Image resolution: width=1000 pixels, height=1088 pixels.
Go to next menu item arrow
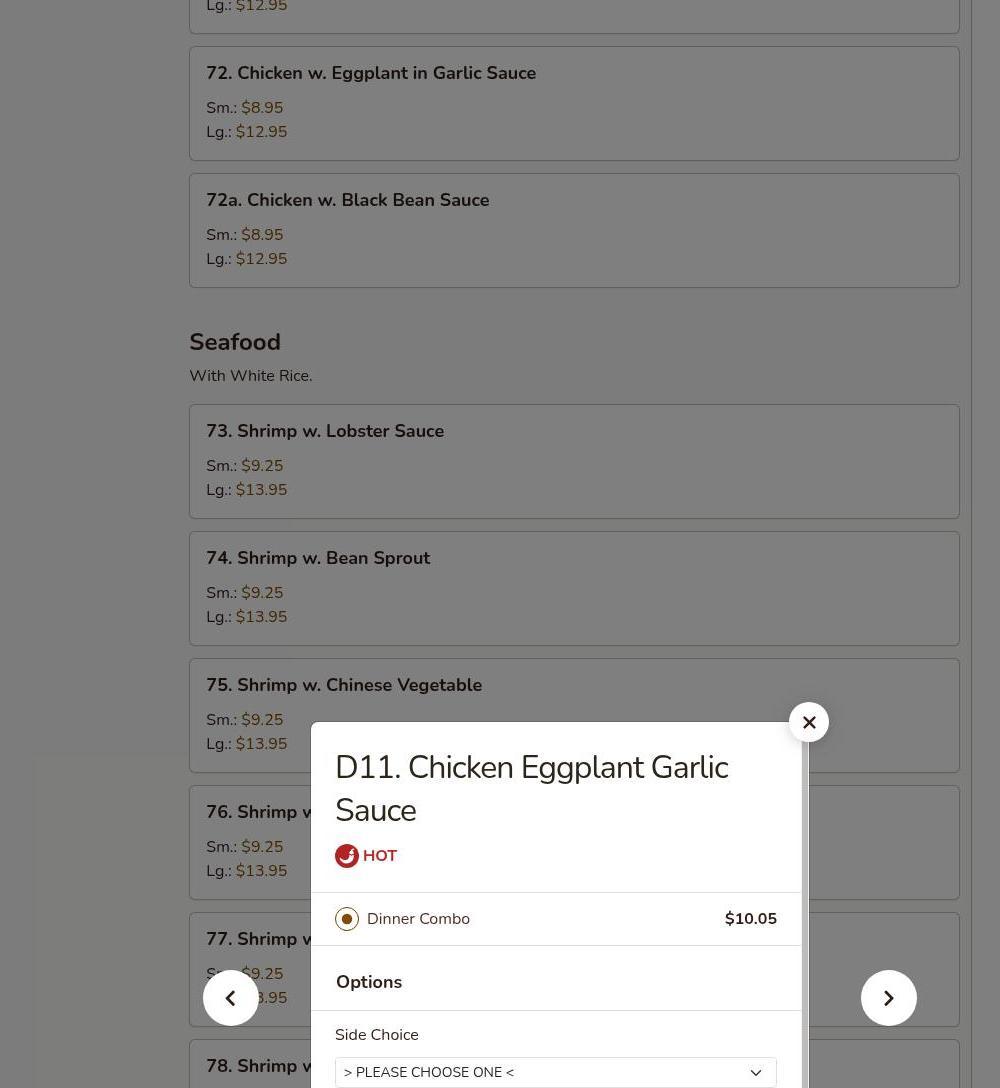click(x=888, y=998)
